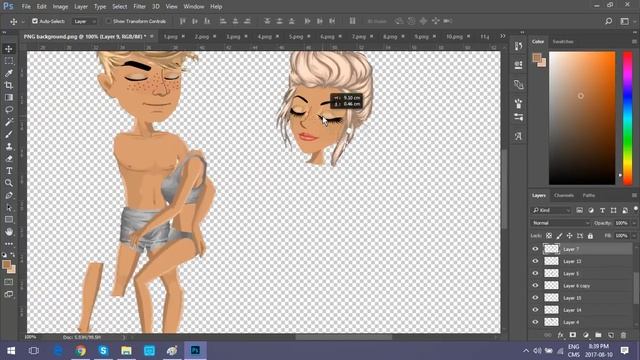Open the Kind filter dropdown

[x=551, y=210]
